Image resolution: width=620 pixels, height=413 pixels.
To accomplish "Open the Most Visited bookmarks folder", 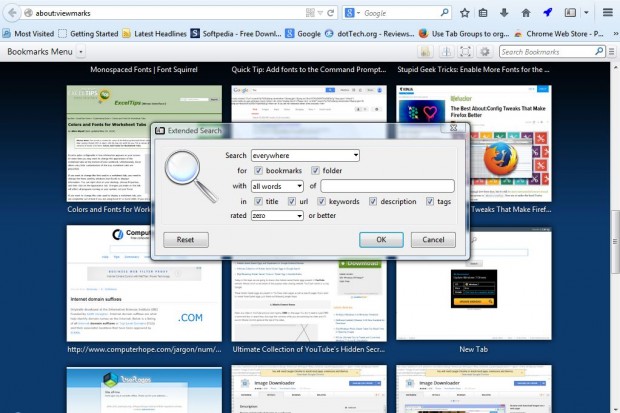I will pos(32,33).
